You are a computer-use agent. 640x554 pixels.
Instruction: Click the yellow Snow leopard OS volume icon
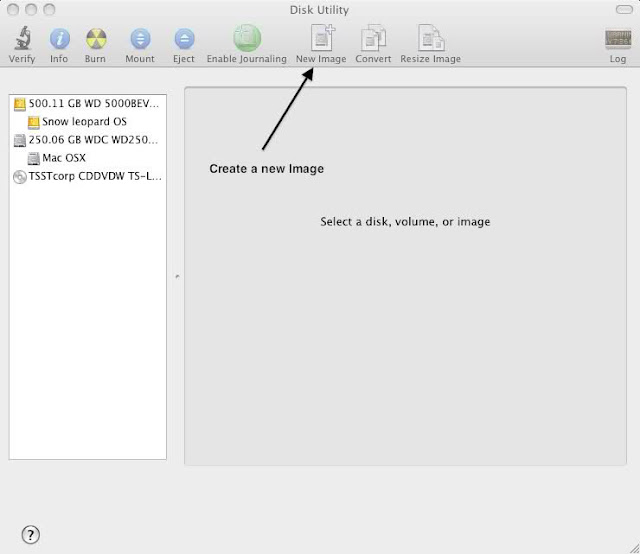(33, 122)
